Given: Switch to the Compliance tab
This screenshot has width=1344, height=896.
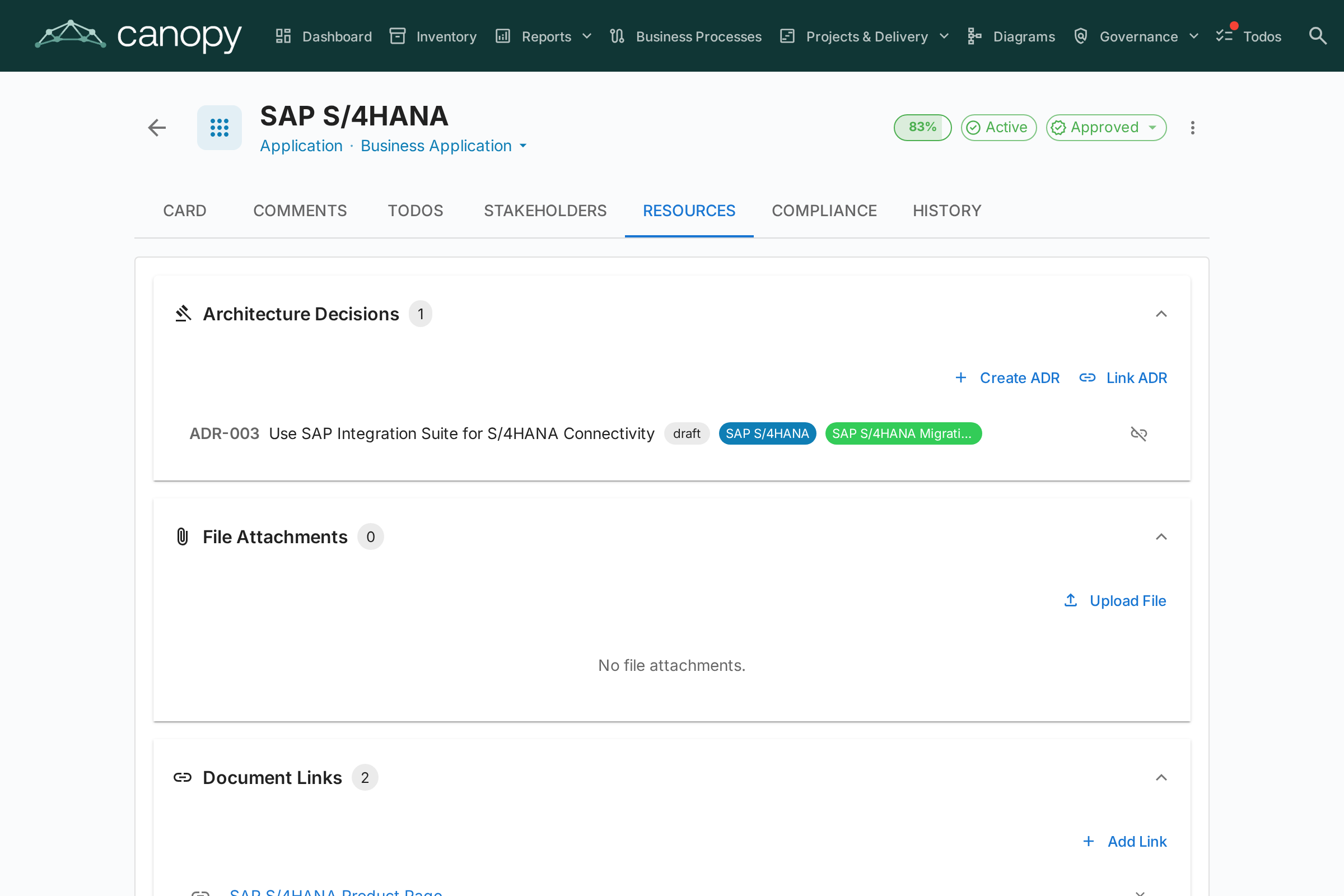Looking at the screenshot, I should 824,211.
